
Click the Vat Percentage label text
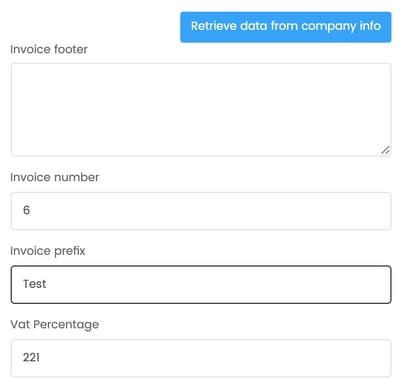55,325
